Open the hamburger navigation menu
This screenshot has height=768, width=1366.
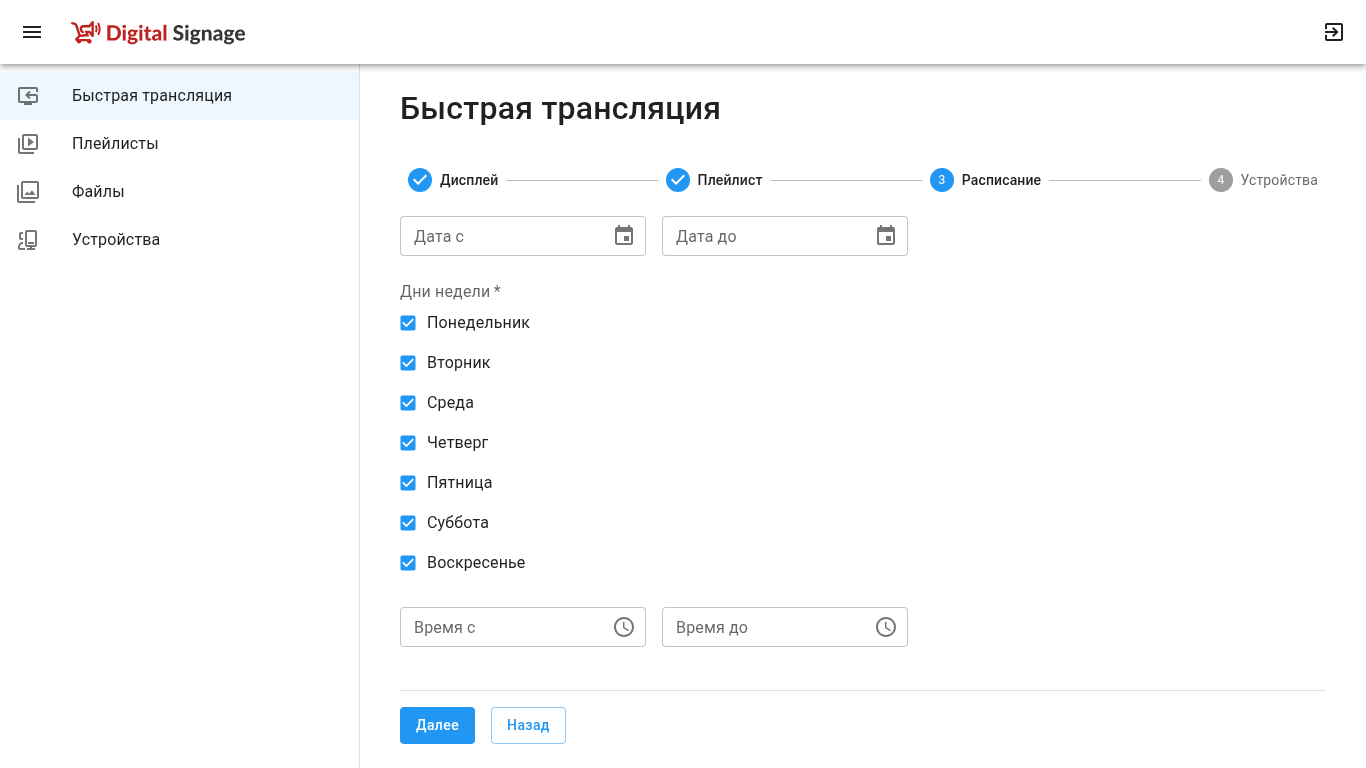tap(32, 32)
